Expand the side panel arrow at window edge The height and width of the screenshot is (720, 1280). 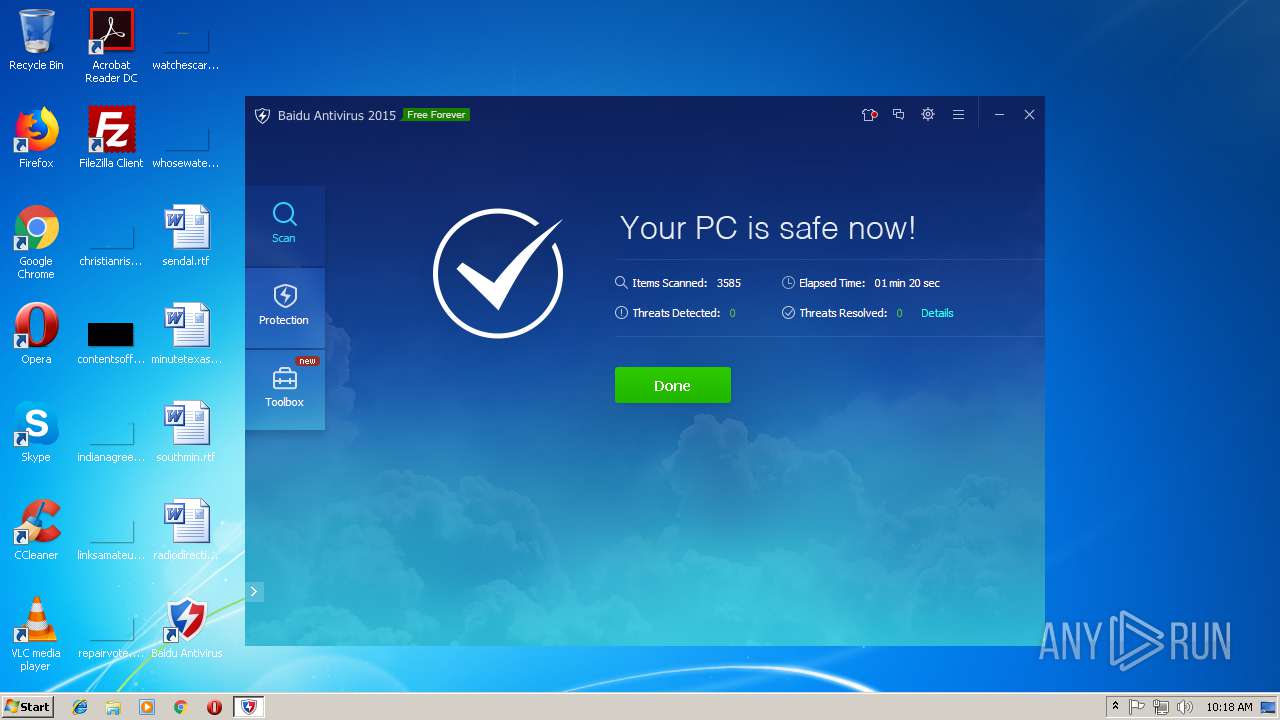[x=254, y=592]
